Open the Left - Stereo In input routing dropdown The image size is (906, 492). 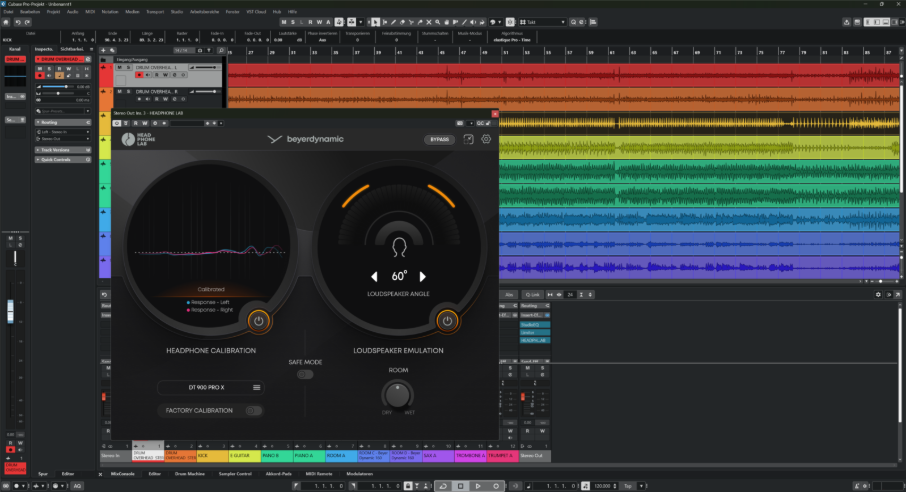point(62,132)
